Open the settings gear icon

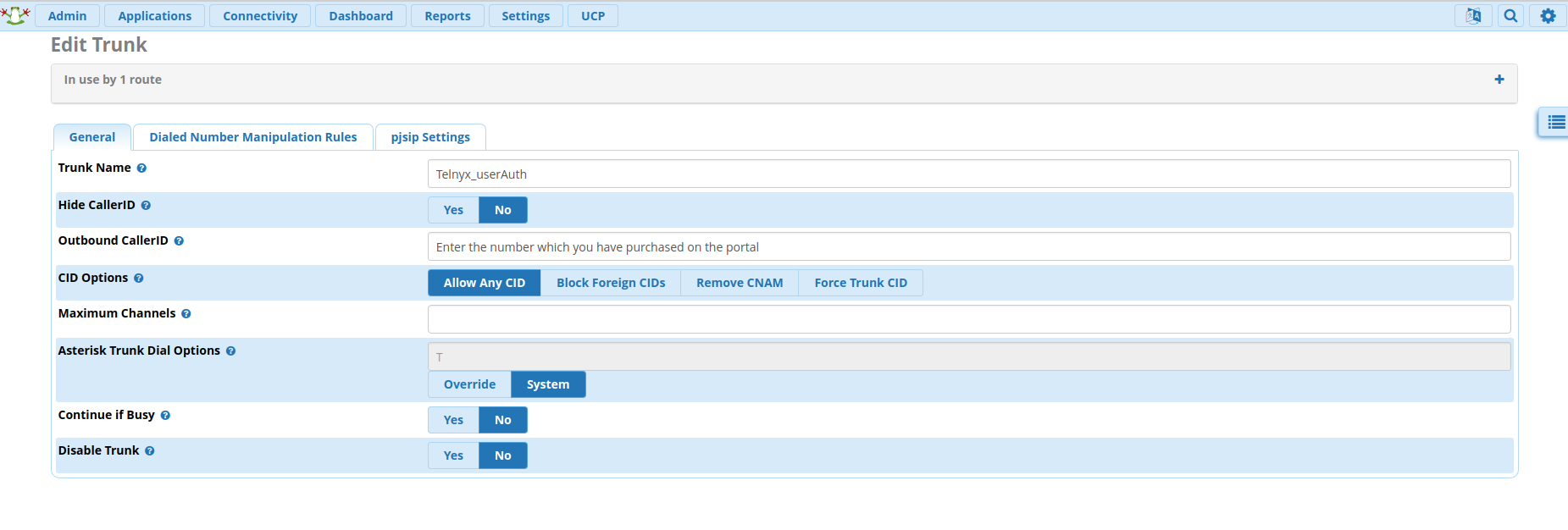pyautogui.click(x=1548, y=16)
